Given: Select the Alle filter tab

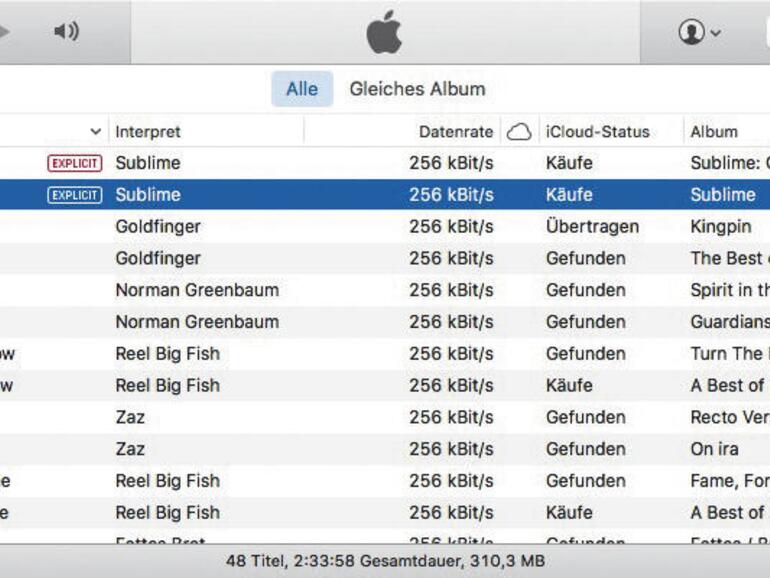Looking at the screenshot, I should pyautogui.click(x=301, y=89).
